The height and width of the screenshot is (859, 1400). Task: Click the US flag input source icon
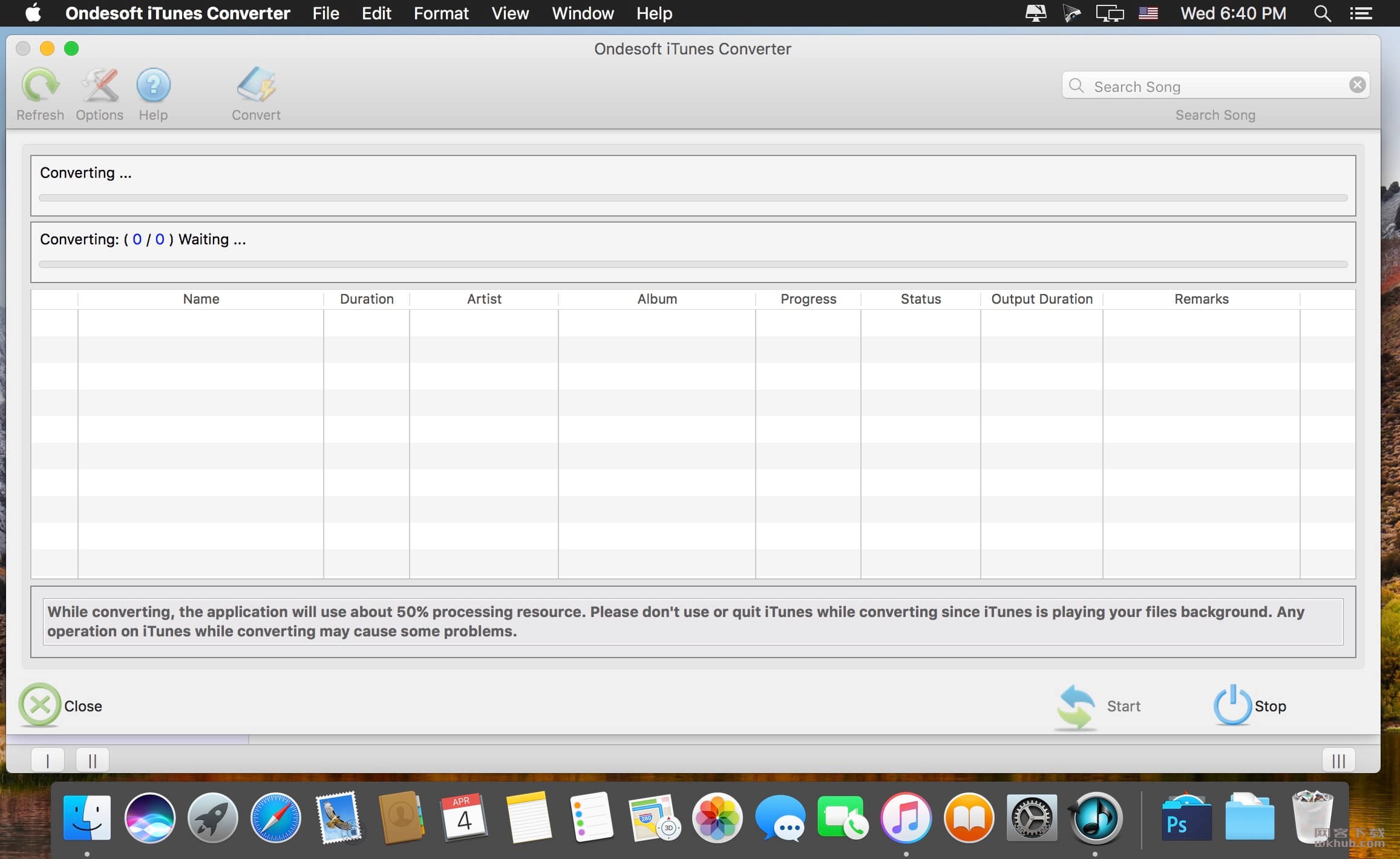(1148, 13)
